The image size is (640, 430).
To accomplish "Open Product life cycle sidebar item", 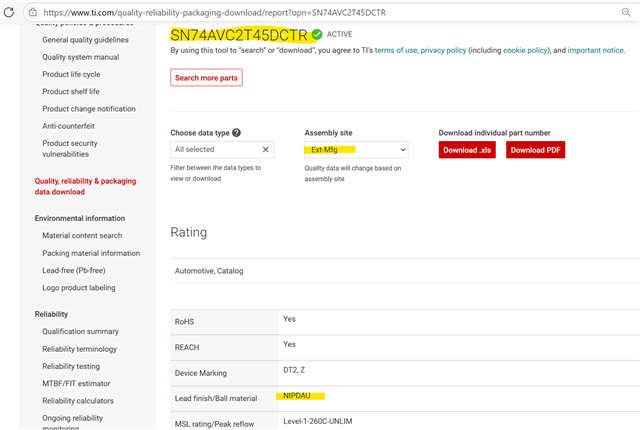I will point(71,74).
